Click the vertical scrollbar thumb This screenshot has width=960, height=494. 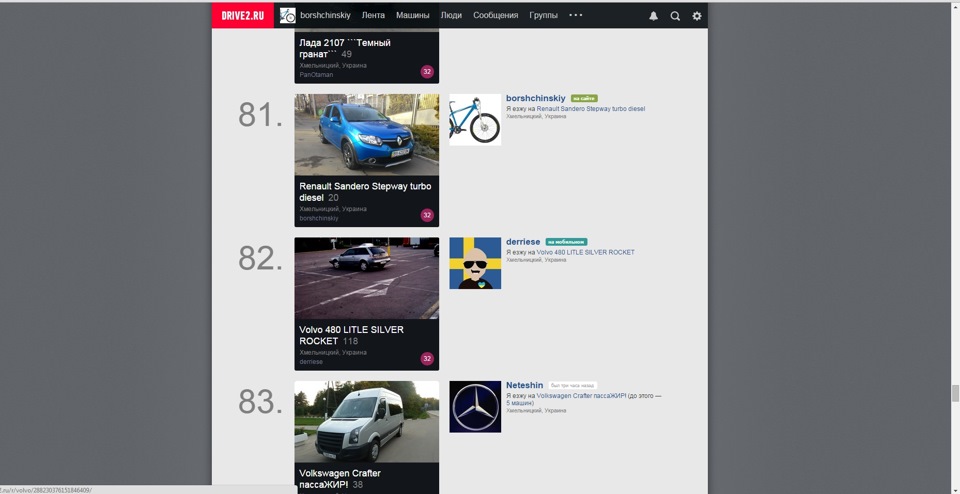pyautogui.click(x=955, y=394)
